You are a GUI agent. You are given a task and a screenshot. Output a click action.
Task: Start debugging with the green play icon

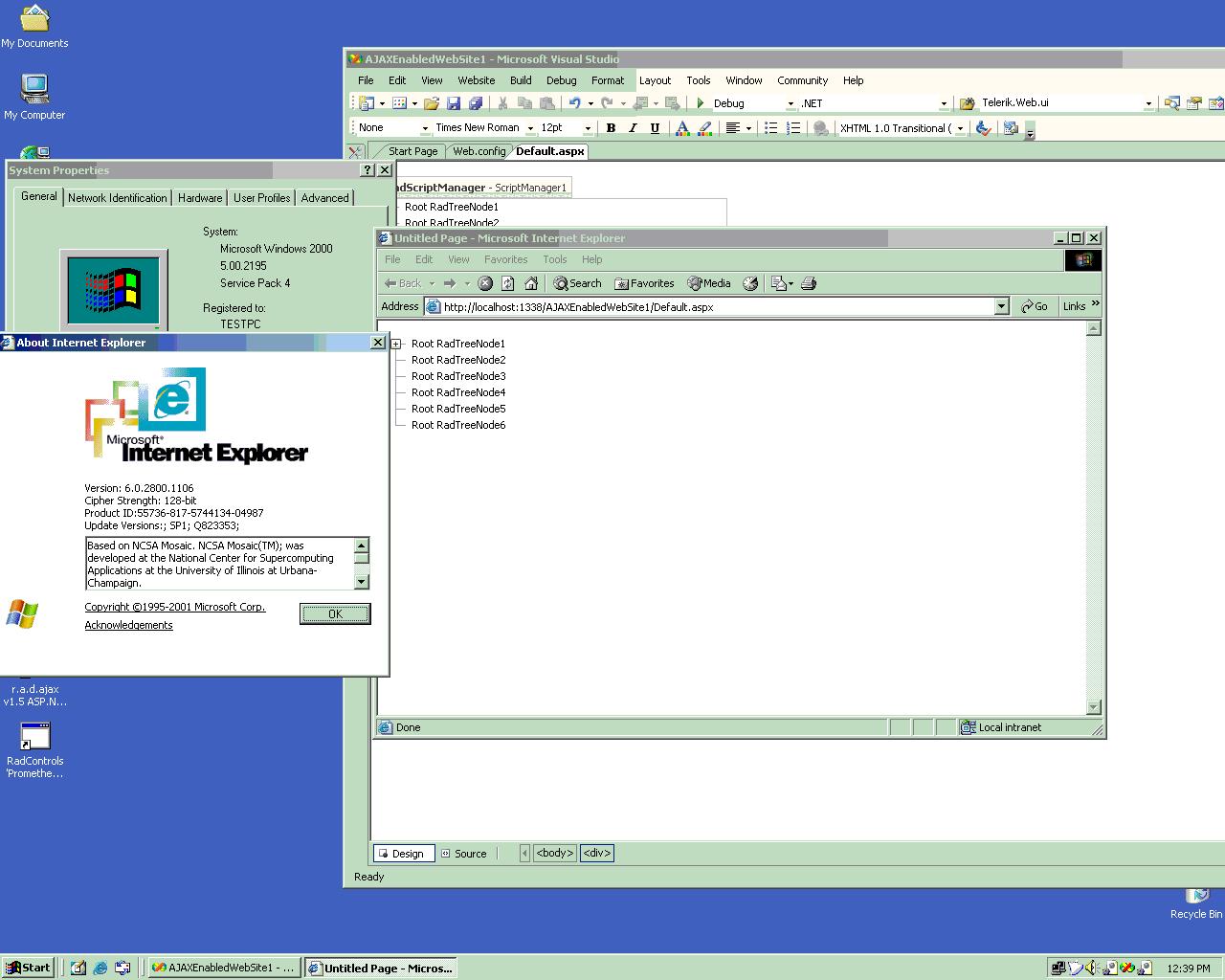click(x=701, y=103)
